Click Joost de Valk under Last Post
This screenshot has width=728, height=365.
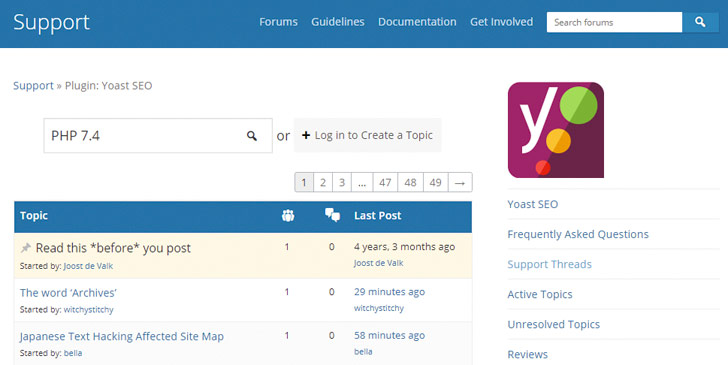pos(378,263)
